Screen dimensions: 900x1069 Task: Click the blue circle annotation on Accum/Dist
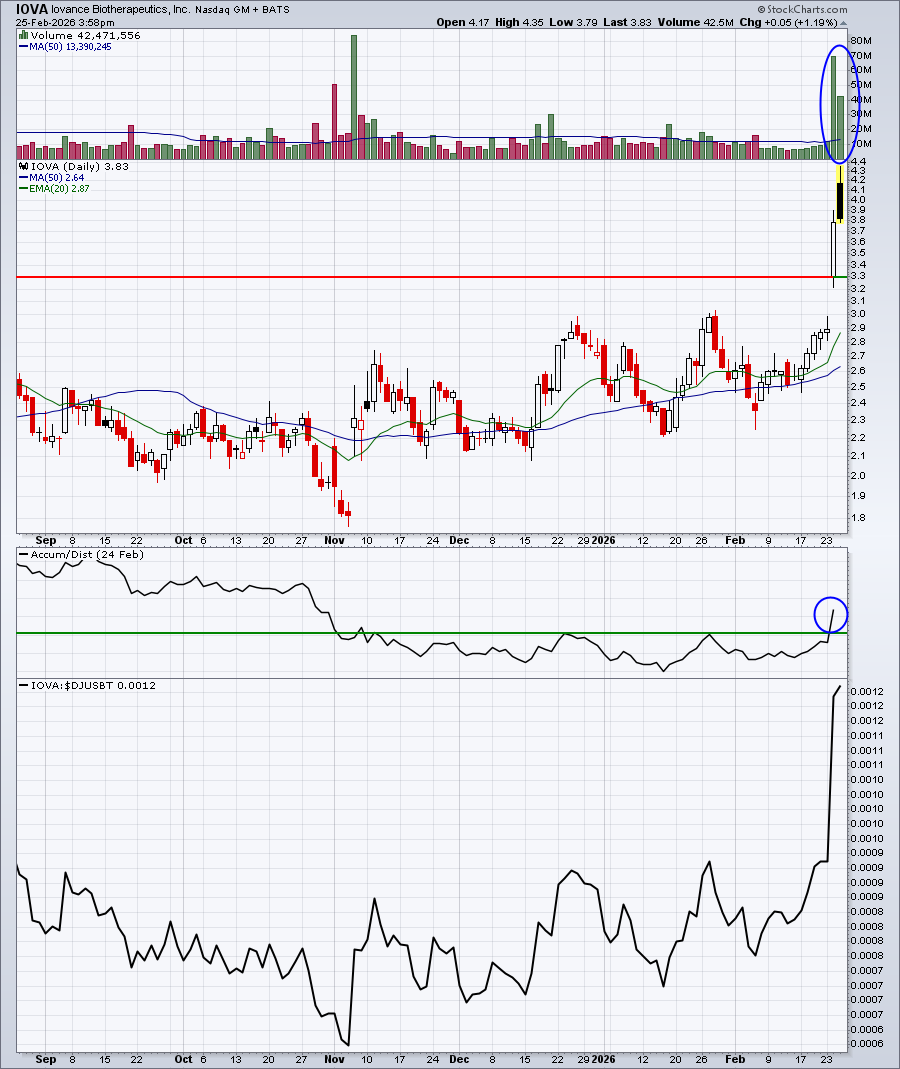click(830, 614)
